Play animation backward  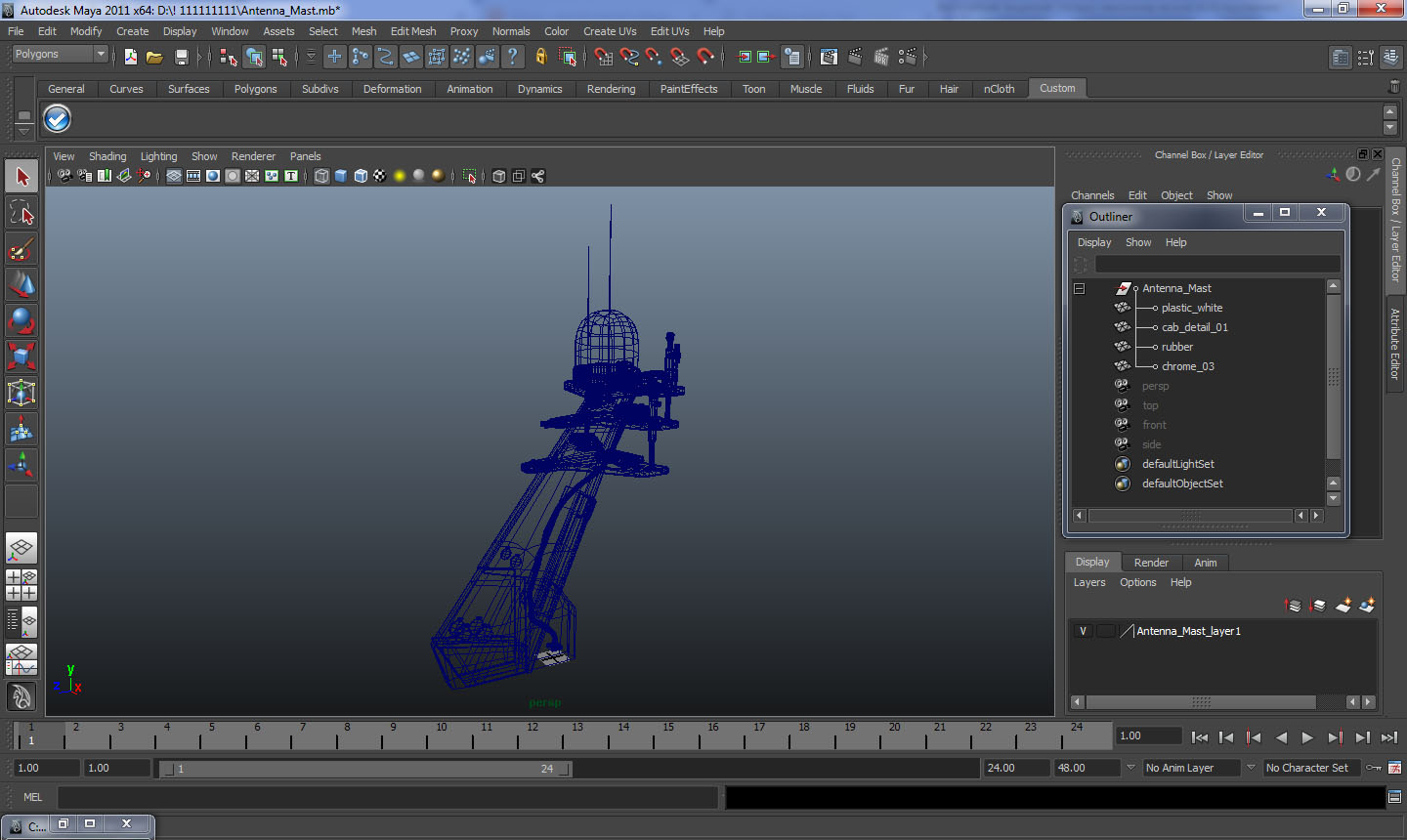[x=1281, y=737]
